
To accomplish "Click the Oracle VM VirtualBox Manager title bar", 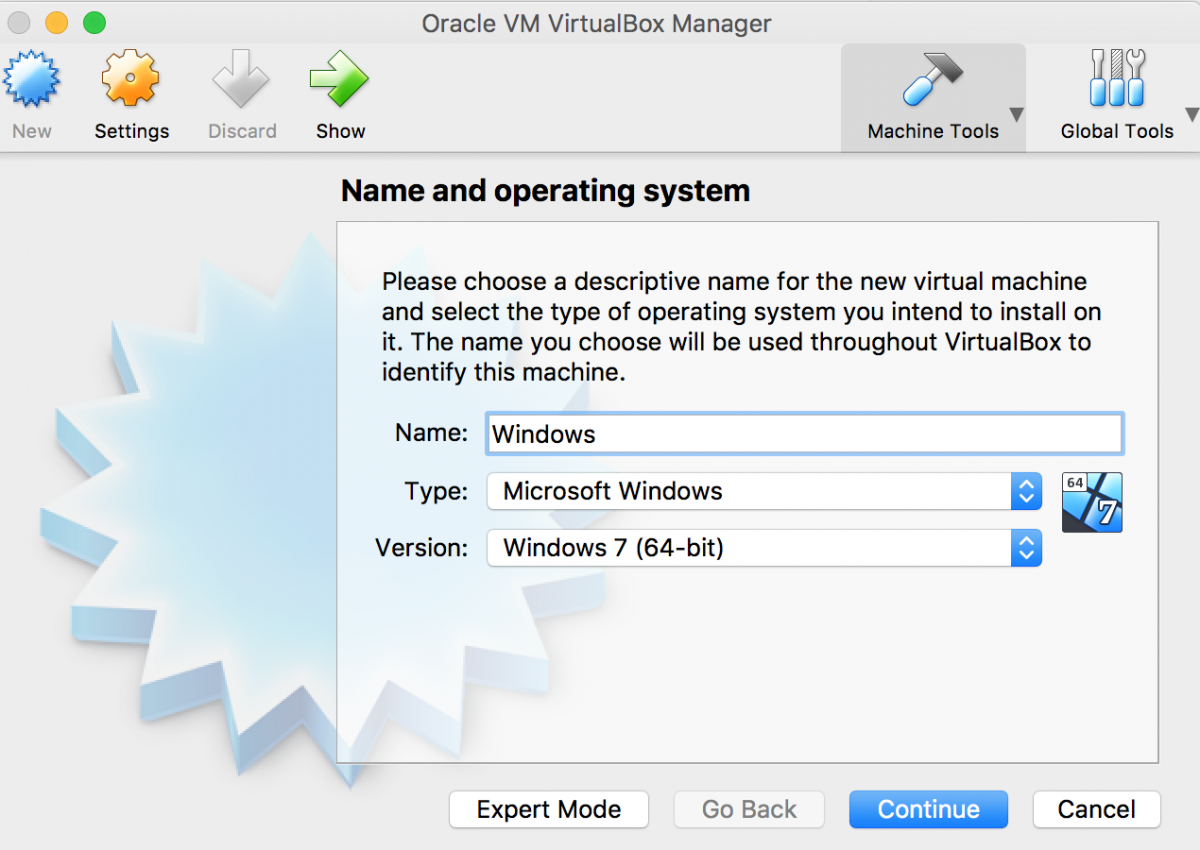I will click(596, 22).
